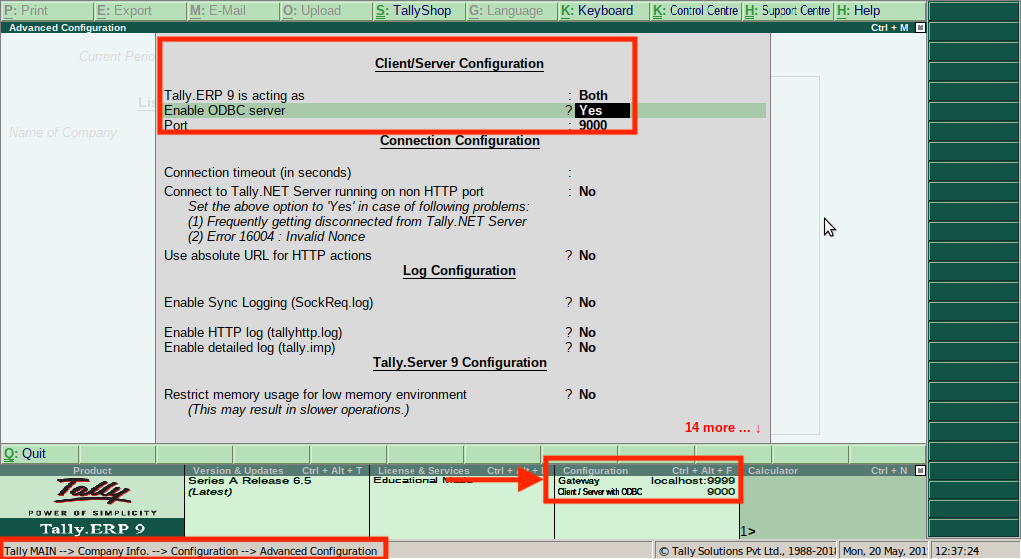Click the date Mon, 20 May in status bar

(884, 551)
